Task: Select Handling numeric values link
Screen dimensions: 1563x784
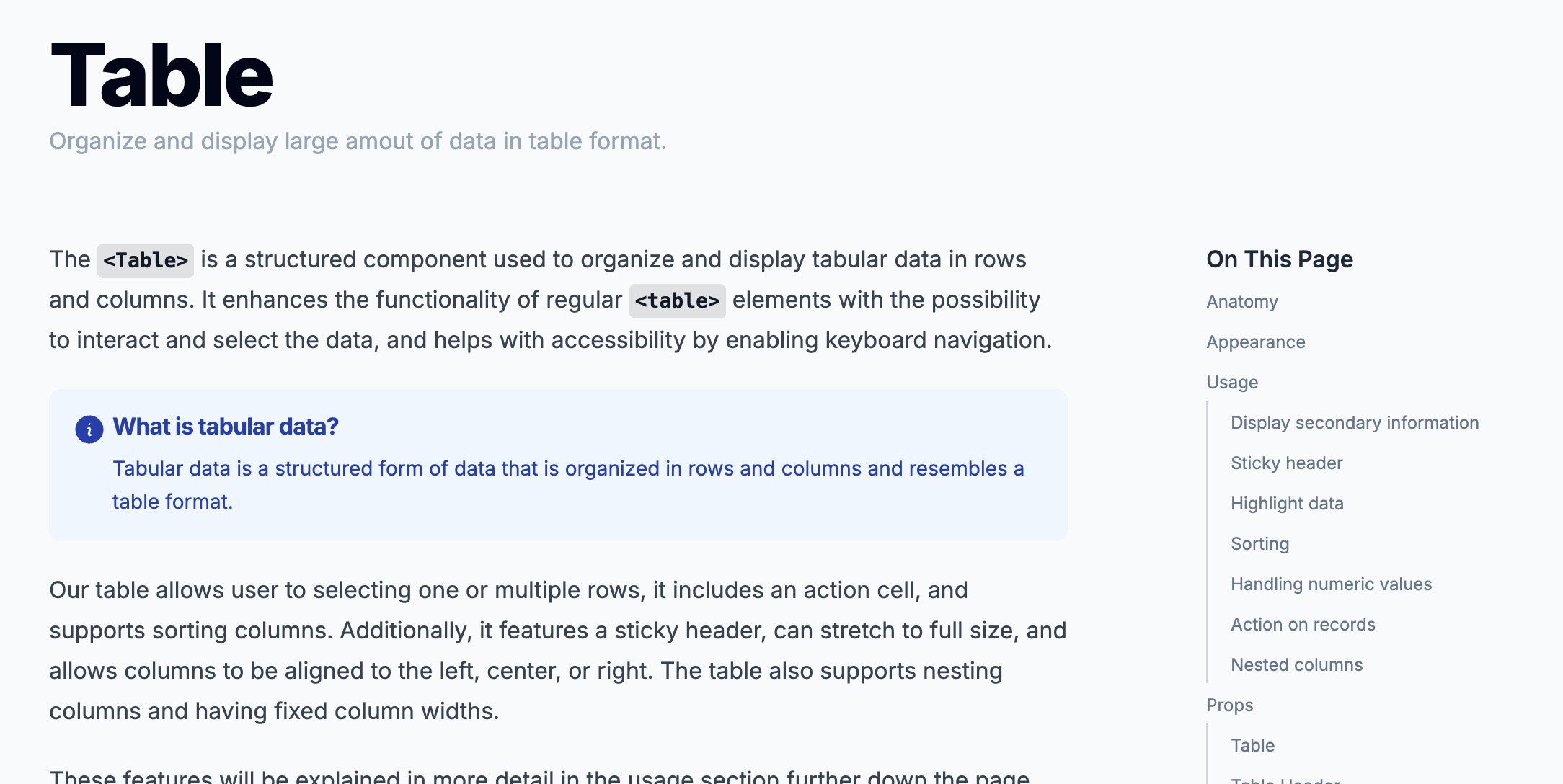Action: pyautogui.click(x=1331, y=584)
